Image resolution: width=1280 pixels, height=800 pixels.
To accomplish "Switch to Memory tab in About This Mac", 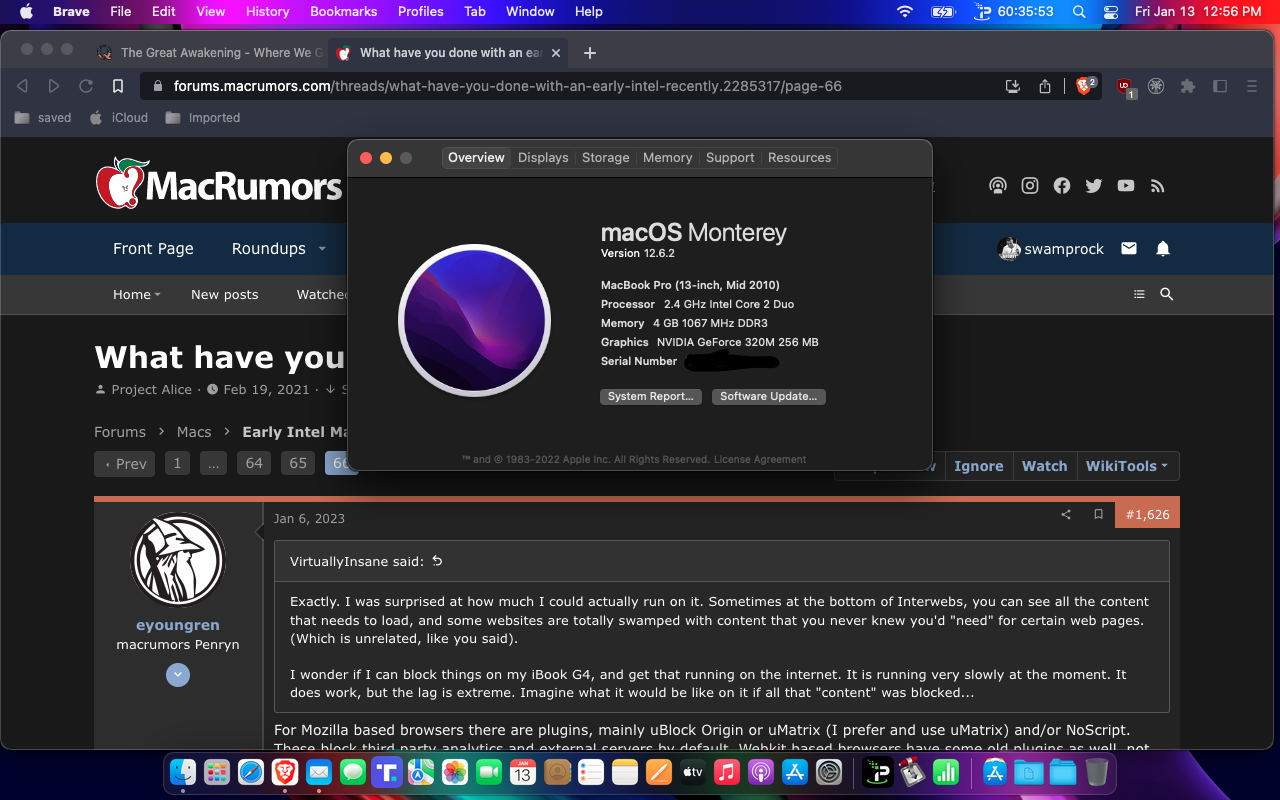I will pyautogui.click(x=668, y=158).
